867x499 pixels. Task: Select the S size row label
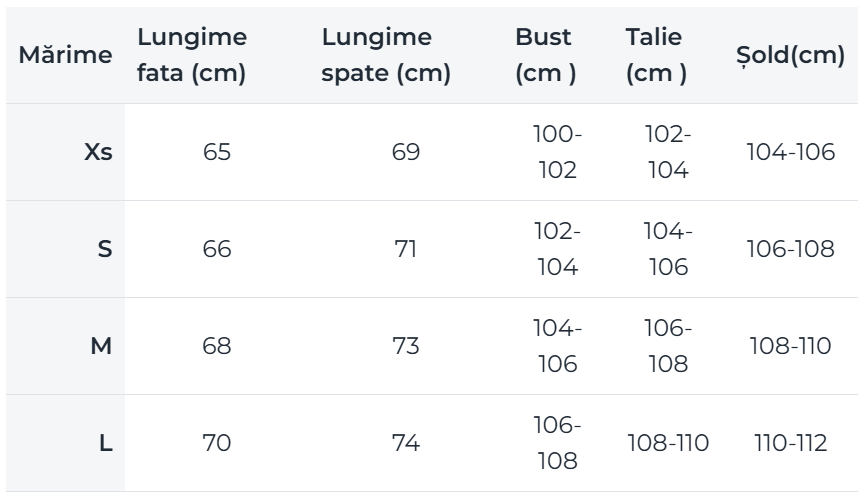pos(105,249)
